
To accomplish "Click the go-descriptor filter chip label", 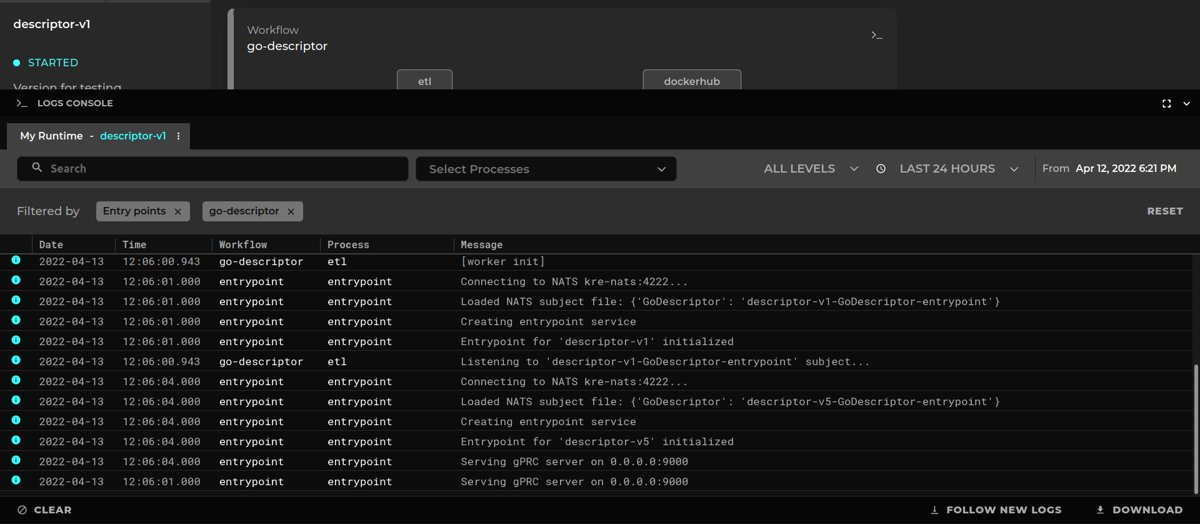I will (x=244, y=212).
